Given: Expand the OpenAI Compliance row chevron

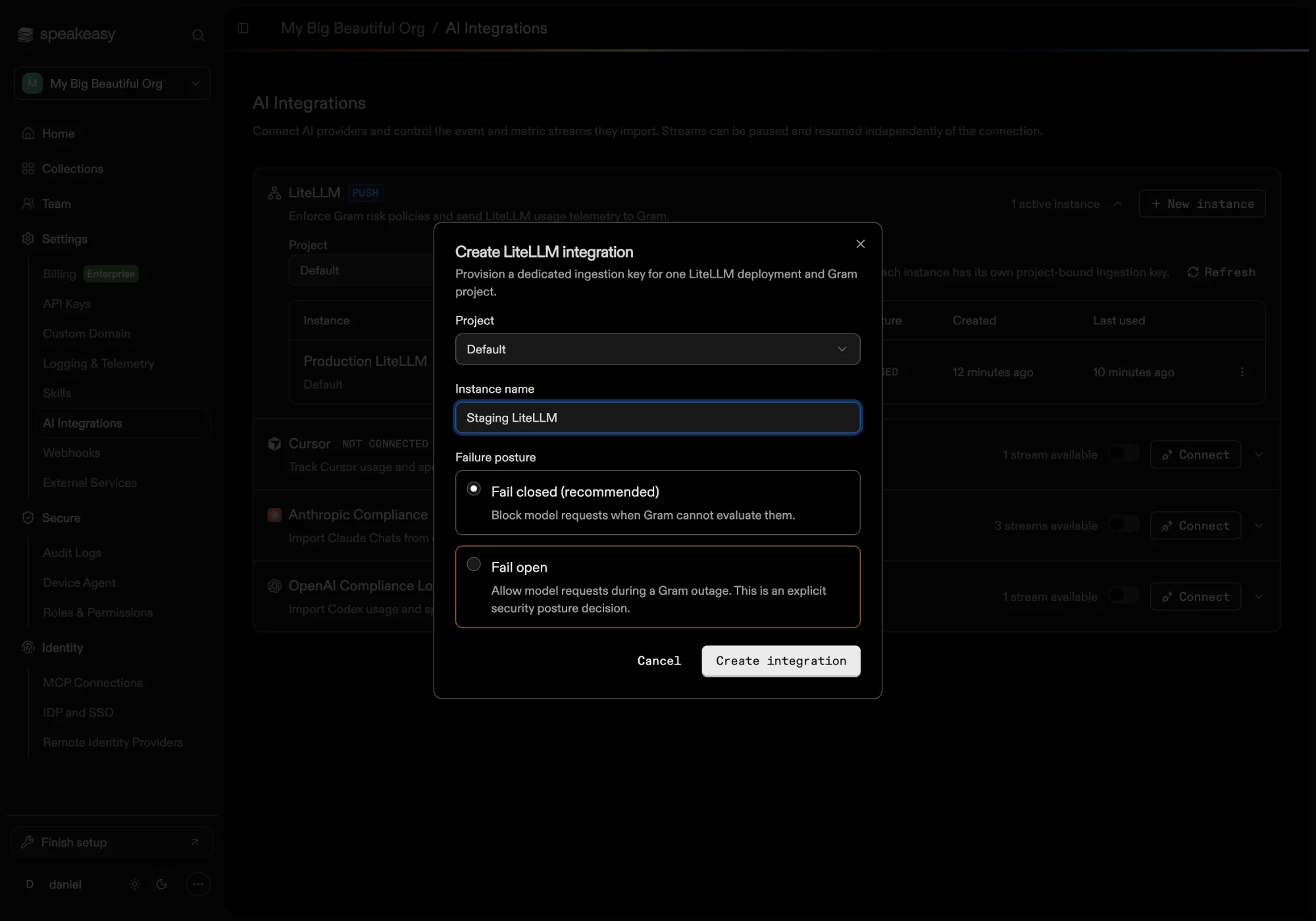Looking at the screenshot, I should [1259, 597].
